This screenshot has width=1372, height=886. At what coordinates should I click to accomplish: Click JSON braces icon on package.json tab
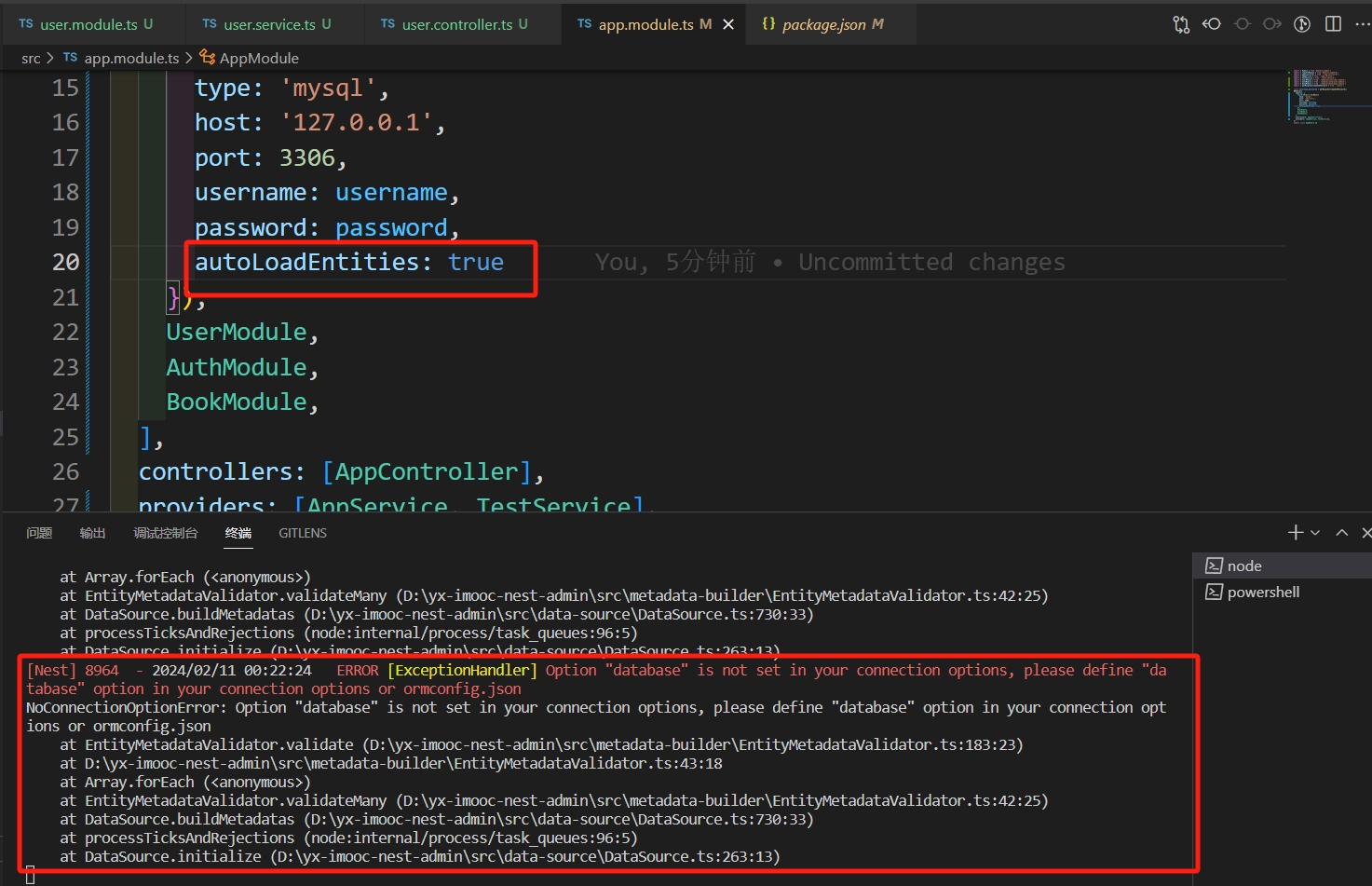point(768,24)
